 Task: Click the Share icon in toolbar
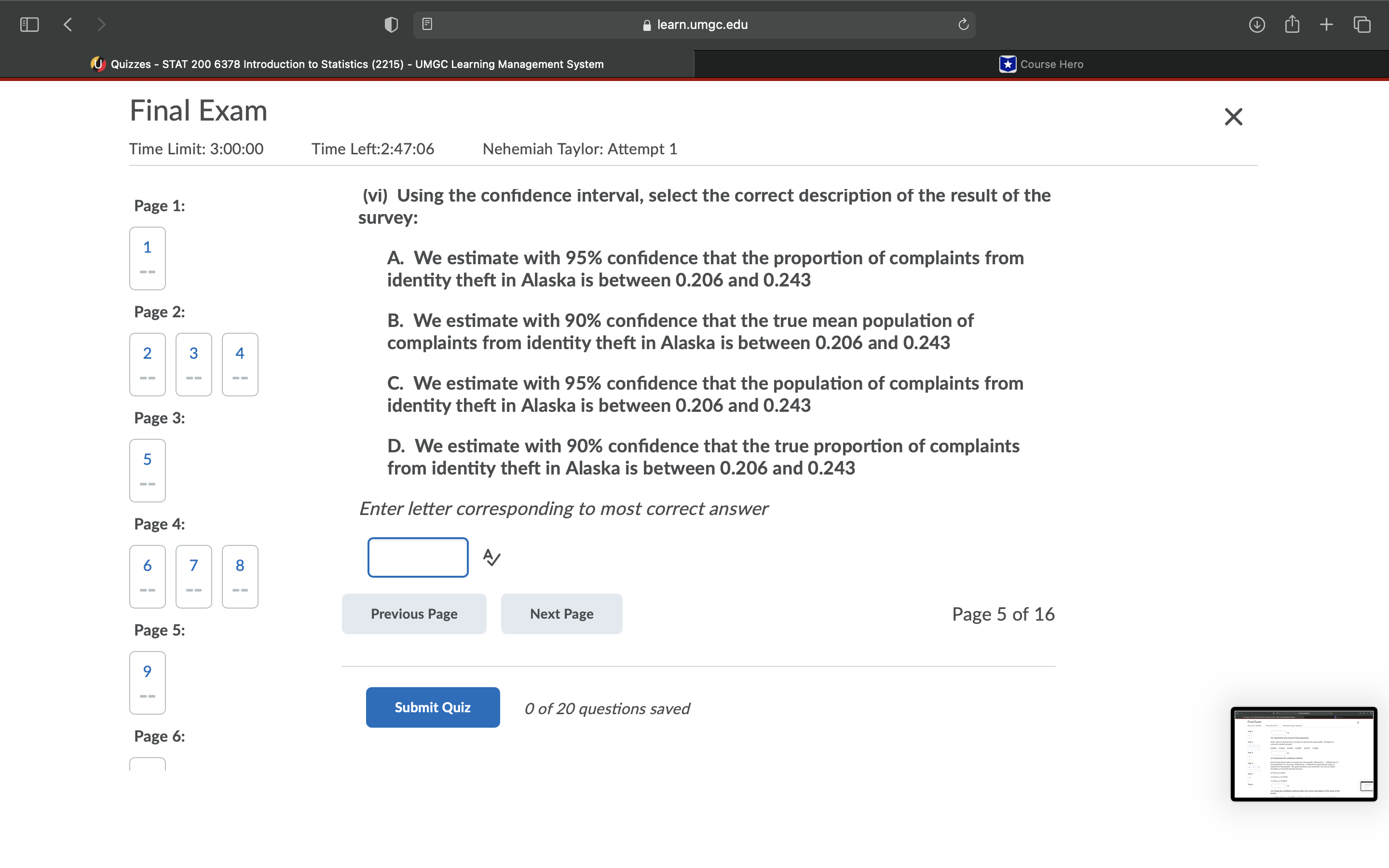pyautogui.click(x=1292, y=25)
